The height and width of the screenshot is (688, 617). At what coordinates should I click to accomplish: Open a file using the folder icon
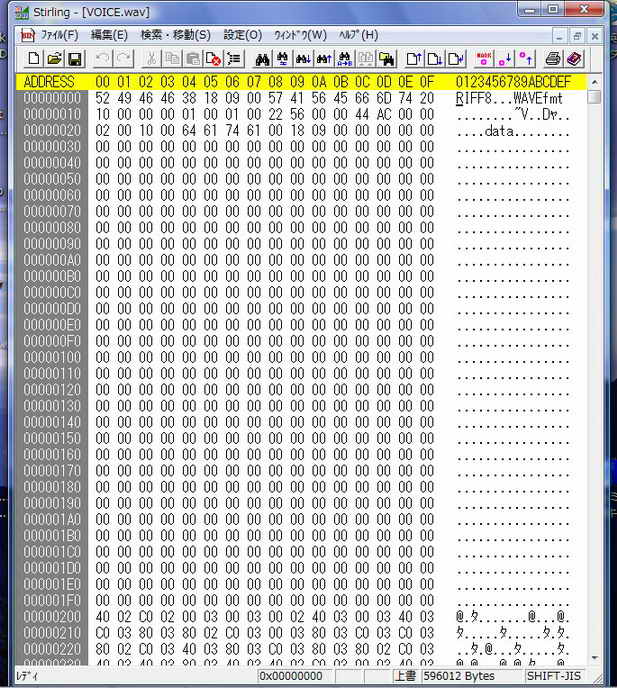click(x=55, y=59)
